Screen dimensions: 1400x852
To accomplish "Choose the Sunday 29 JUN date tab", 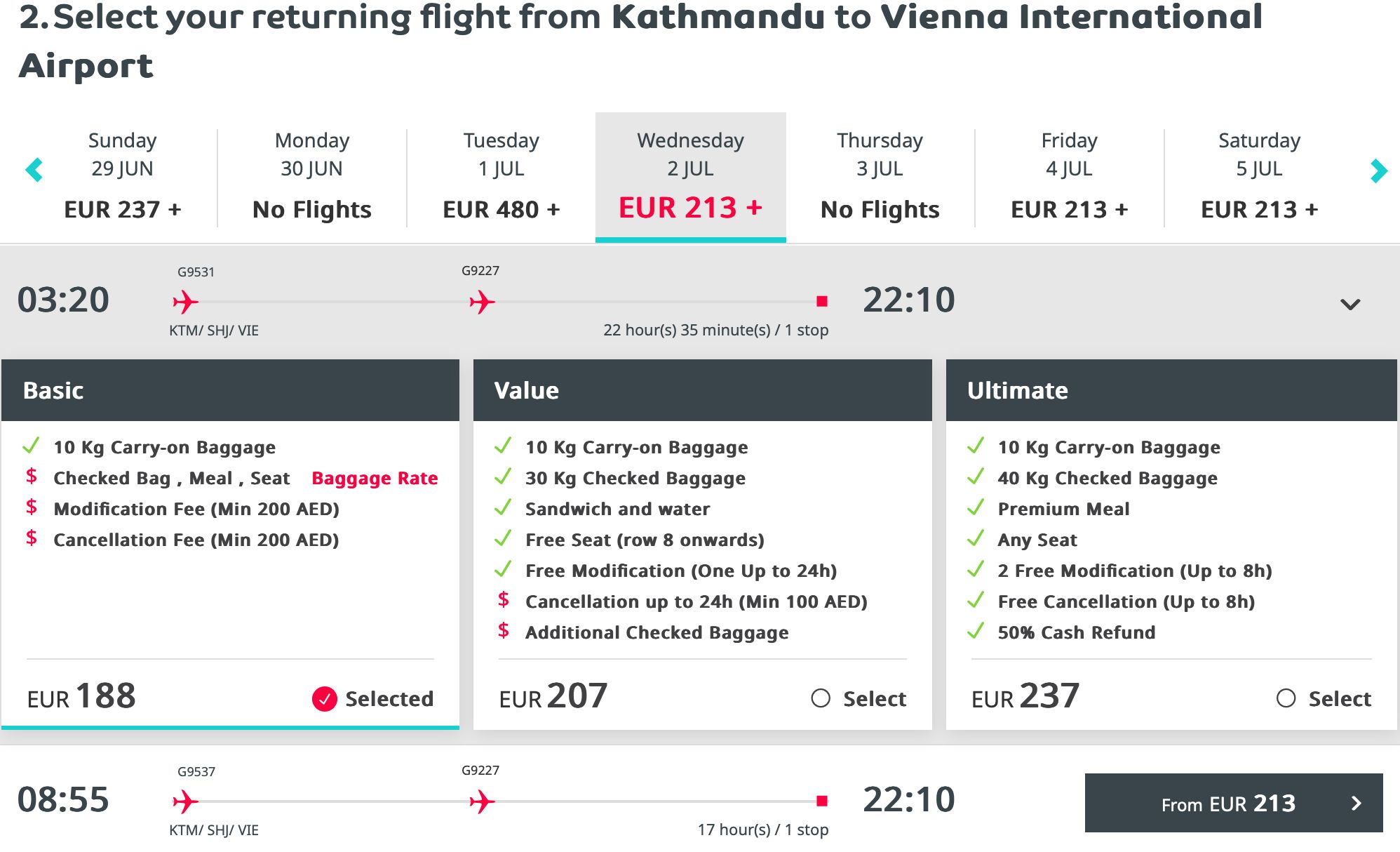I will point(122,175).
